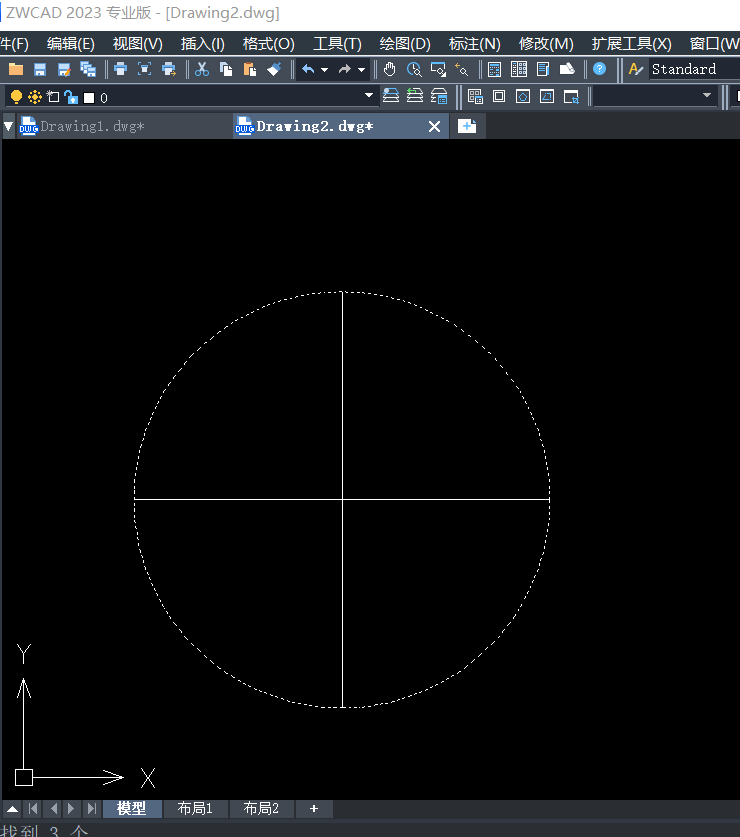Toggle layer 0 viewport freeze icon
This screenshot has width=740, height=837.
point(53,97)
